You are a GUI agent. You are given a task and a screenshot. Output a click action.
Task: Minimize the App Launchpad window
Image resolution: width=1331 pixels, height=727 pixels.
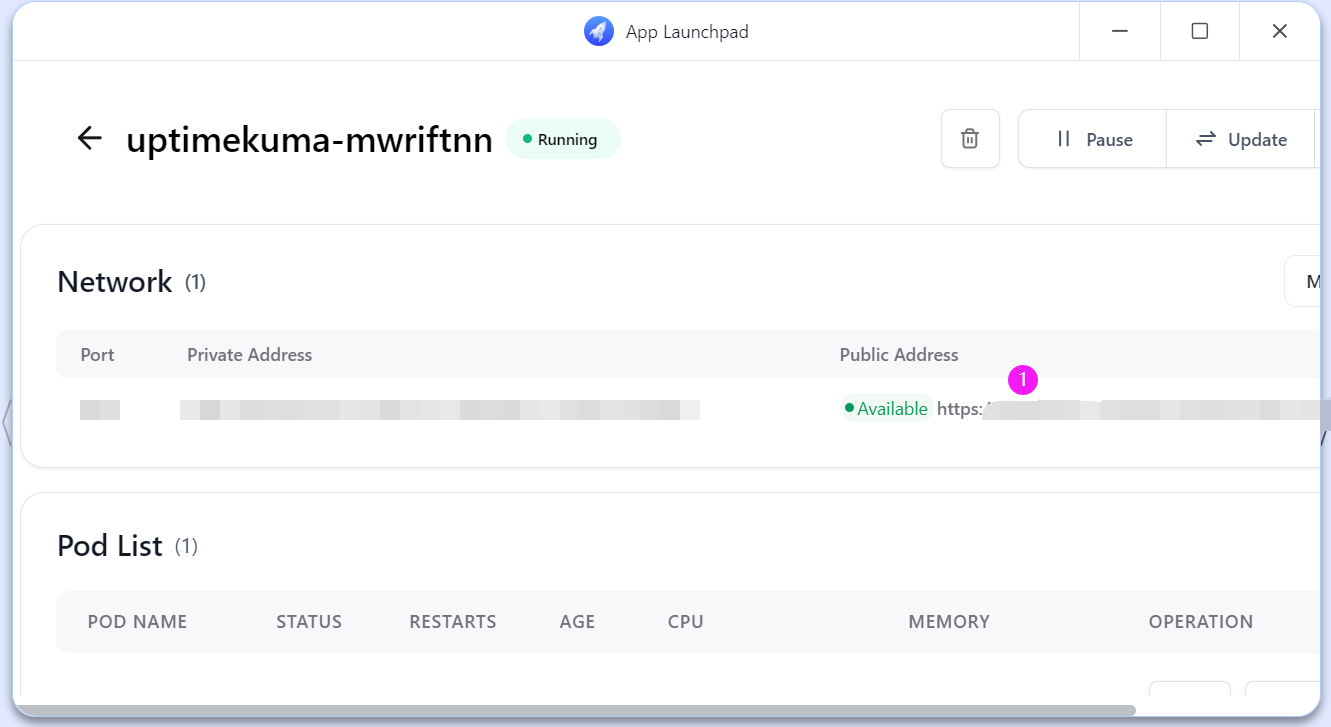(x=1120, y=32)
